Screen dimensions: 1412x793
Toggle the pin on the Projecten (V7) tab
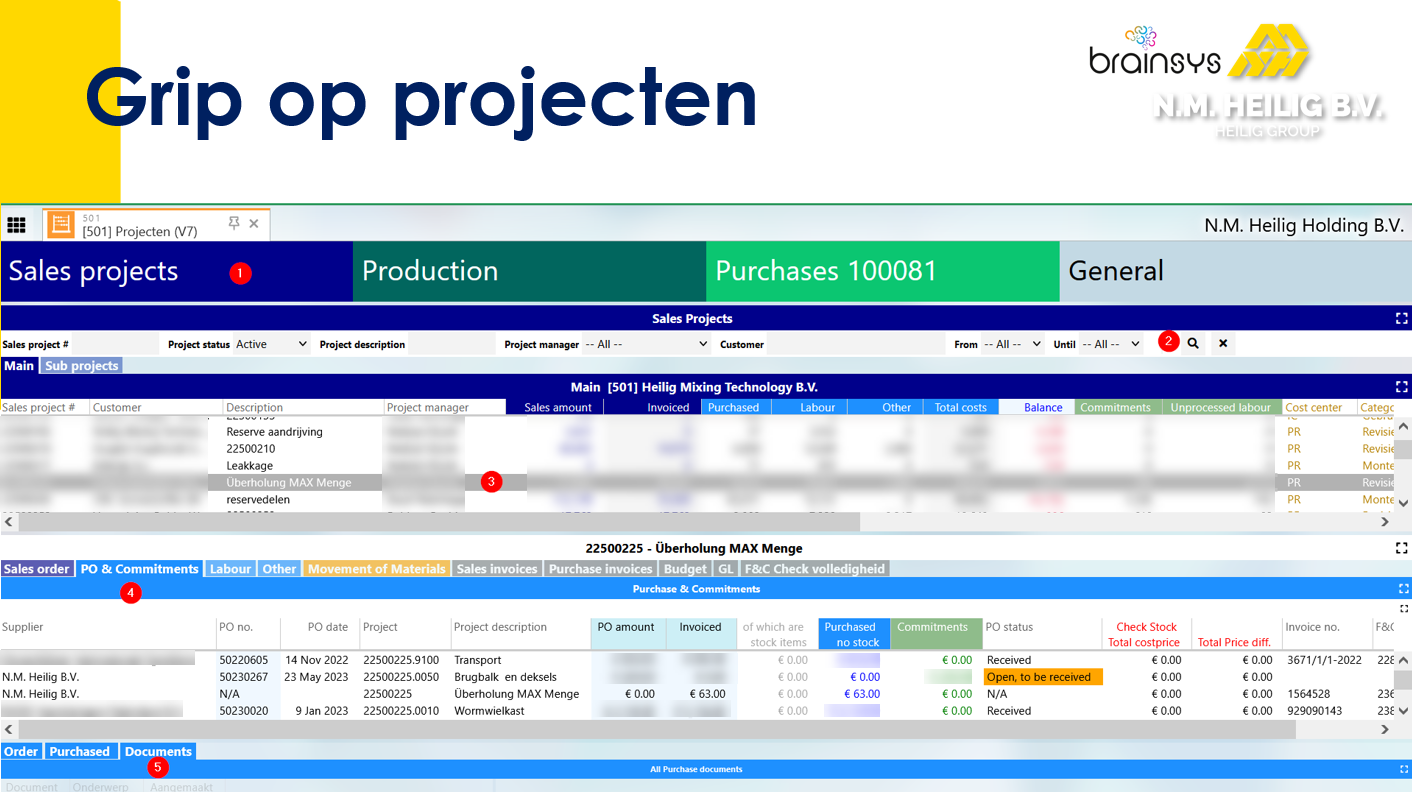click(x=233, y=224)
